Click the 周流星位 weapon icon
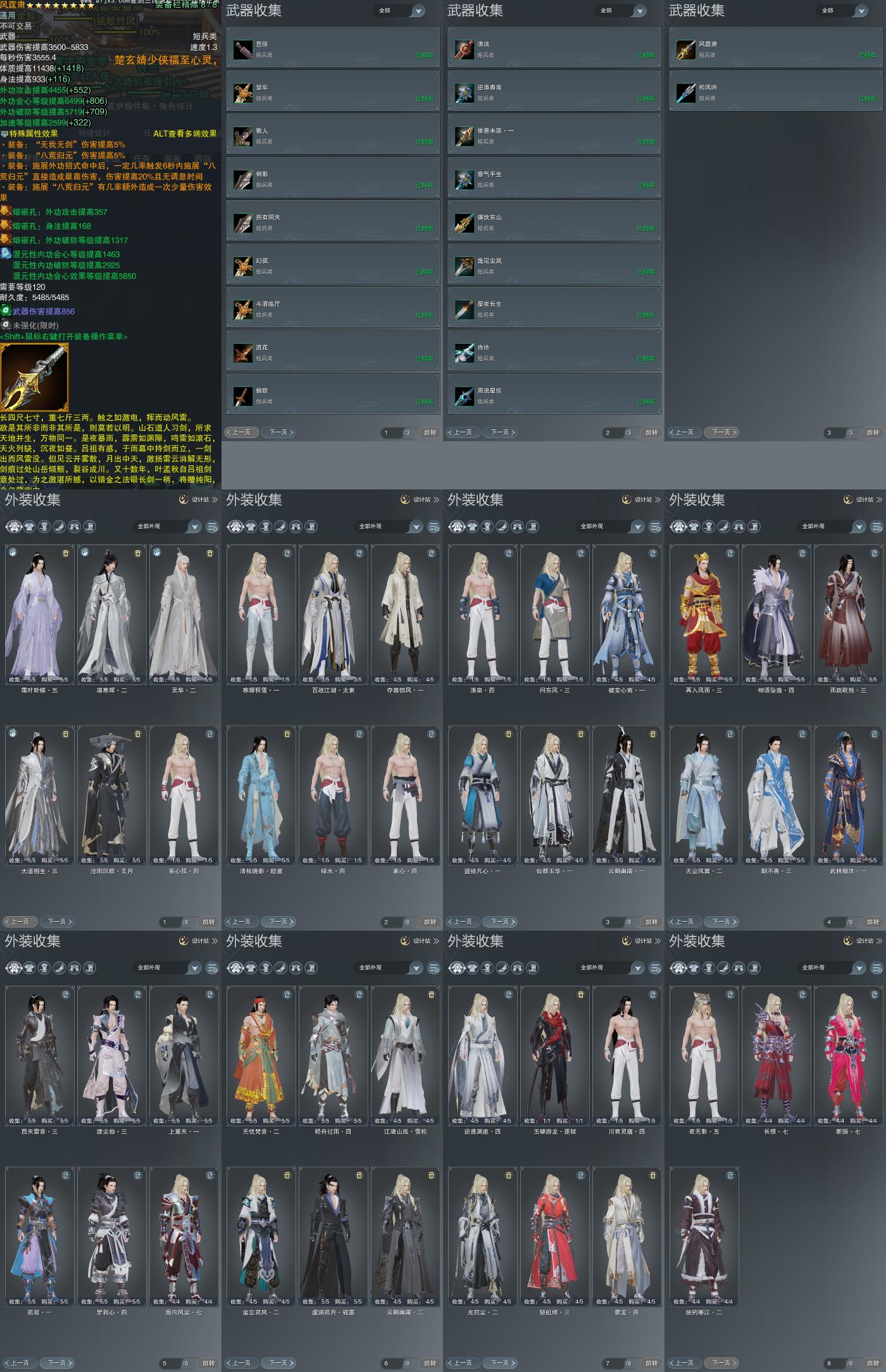Screen dimensions: 886x1372 (x=465, y=396)
